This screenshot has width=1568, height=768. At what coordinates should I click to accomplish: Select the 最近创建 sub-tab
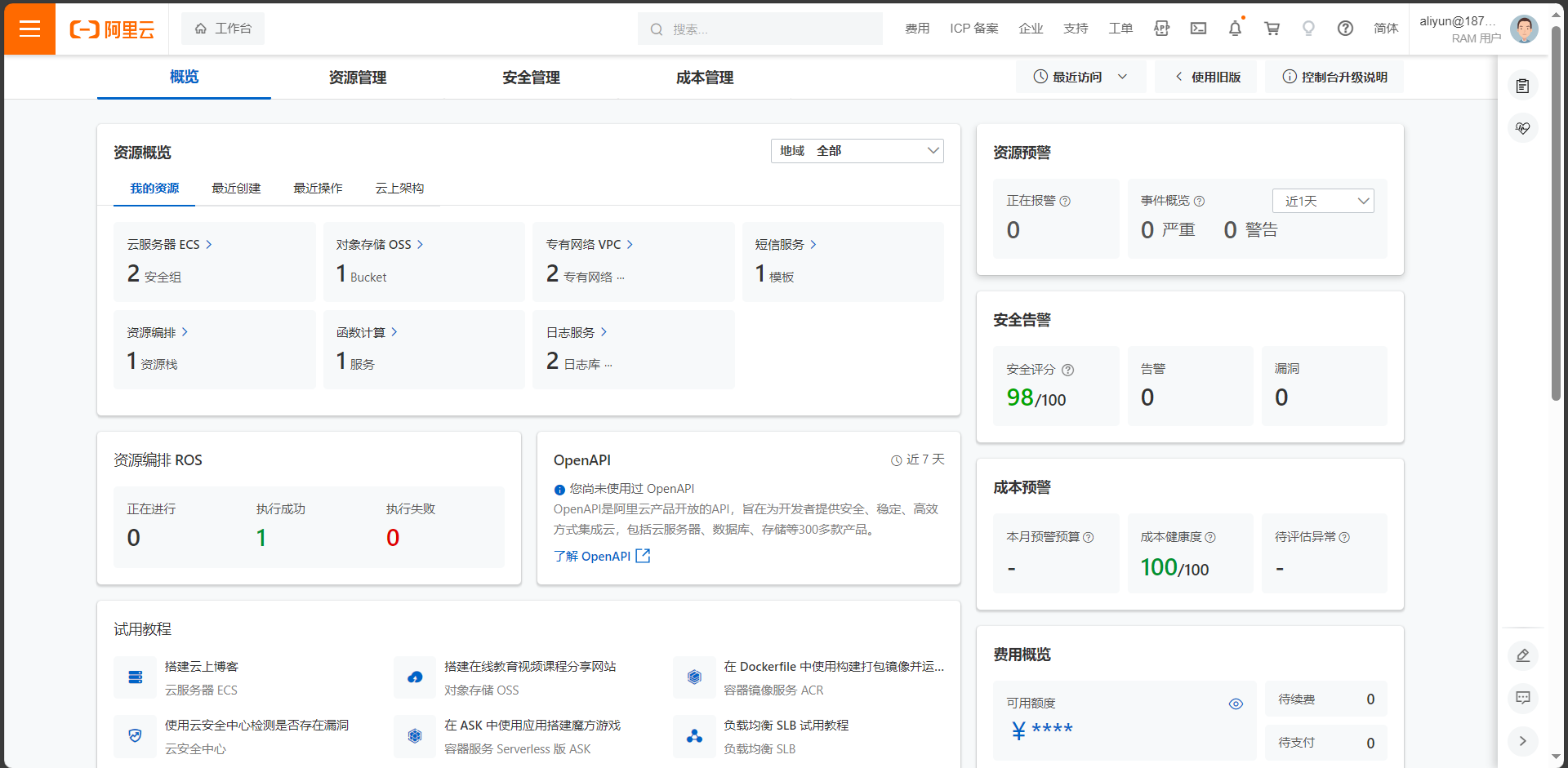click(236, 189)
